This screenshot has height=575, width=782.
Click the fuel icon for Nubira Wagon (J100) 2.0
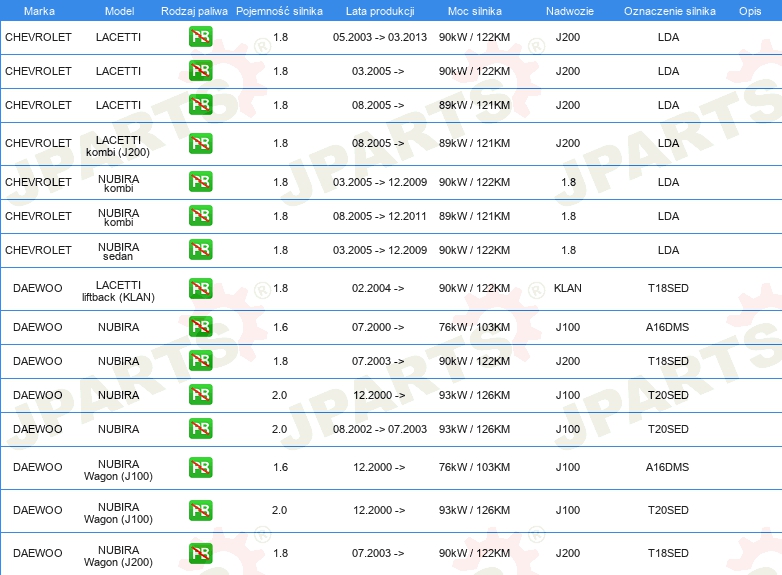point(200,511)
